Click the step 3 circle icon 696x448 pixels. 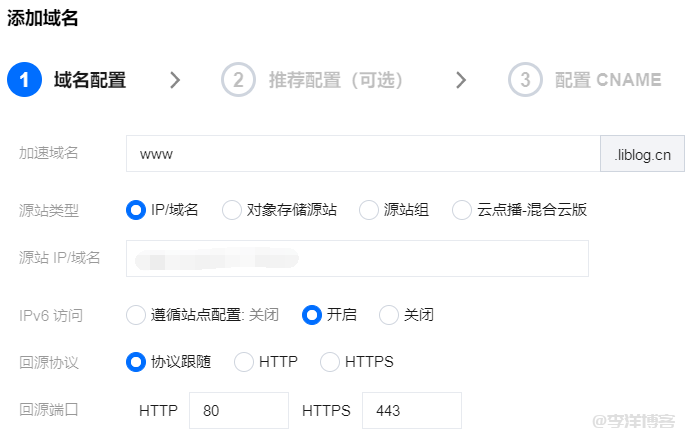tap(525, 80)
